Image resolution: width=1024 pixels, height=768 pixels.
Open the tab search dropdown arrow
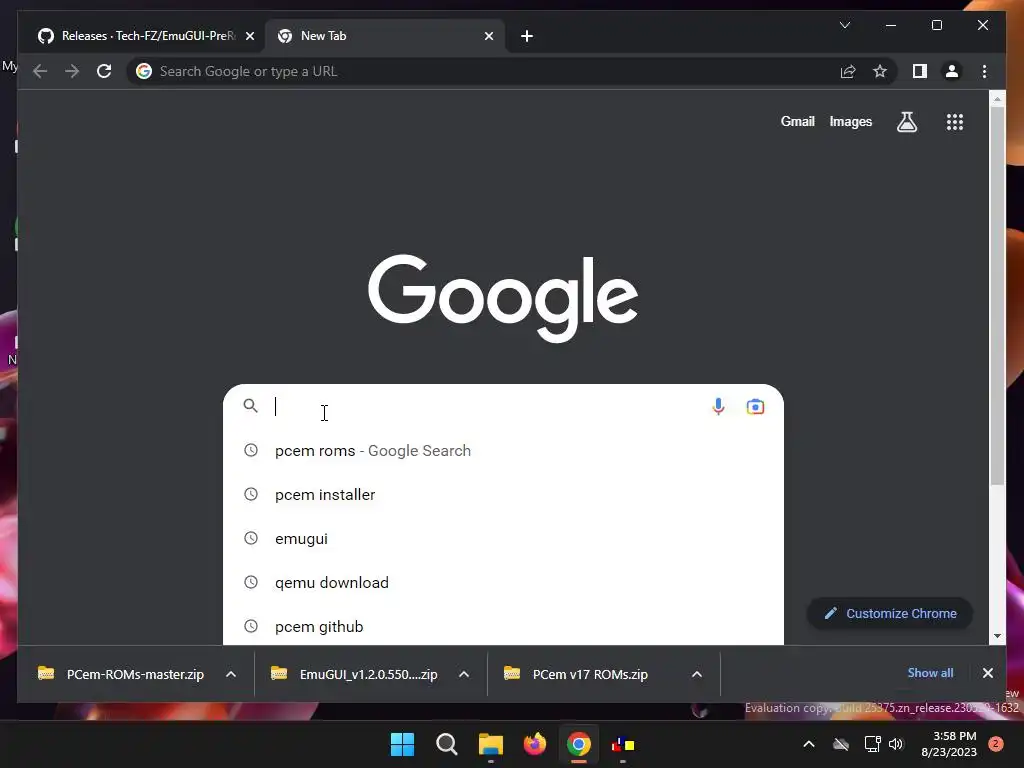point(844,25)
